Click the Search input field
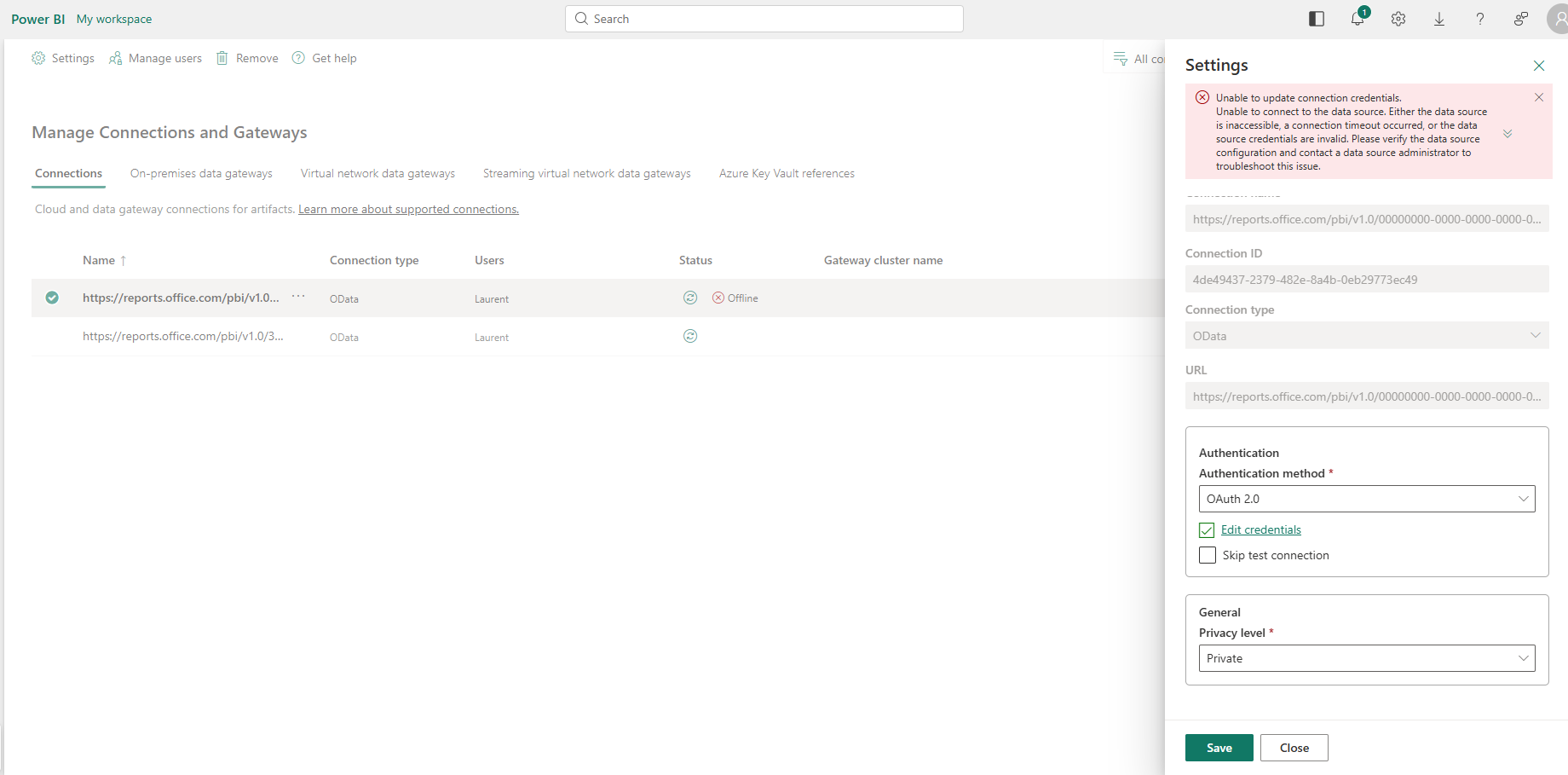Image resolution: width=1568 pixels, height=775 pixels. coord(764,19)
